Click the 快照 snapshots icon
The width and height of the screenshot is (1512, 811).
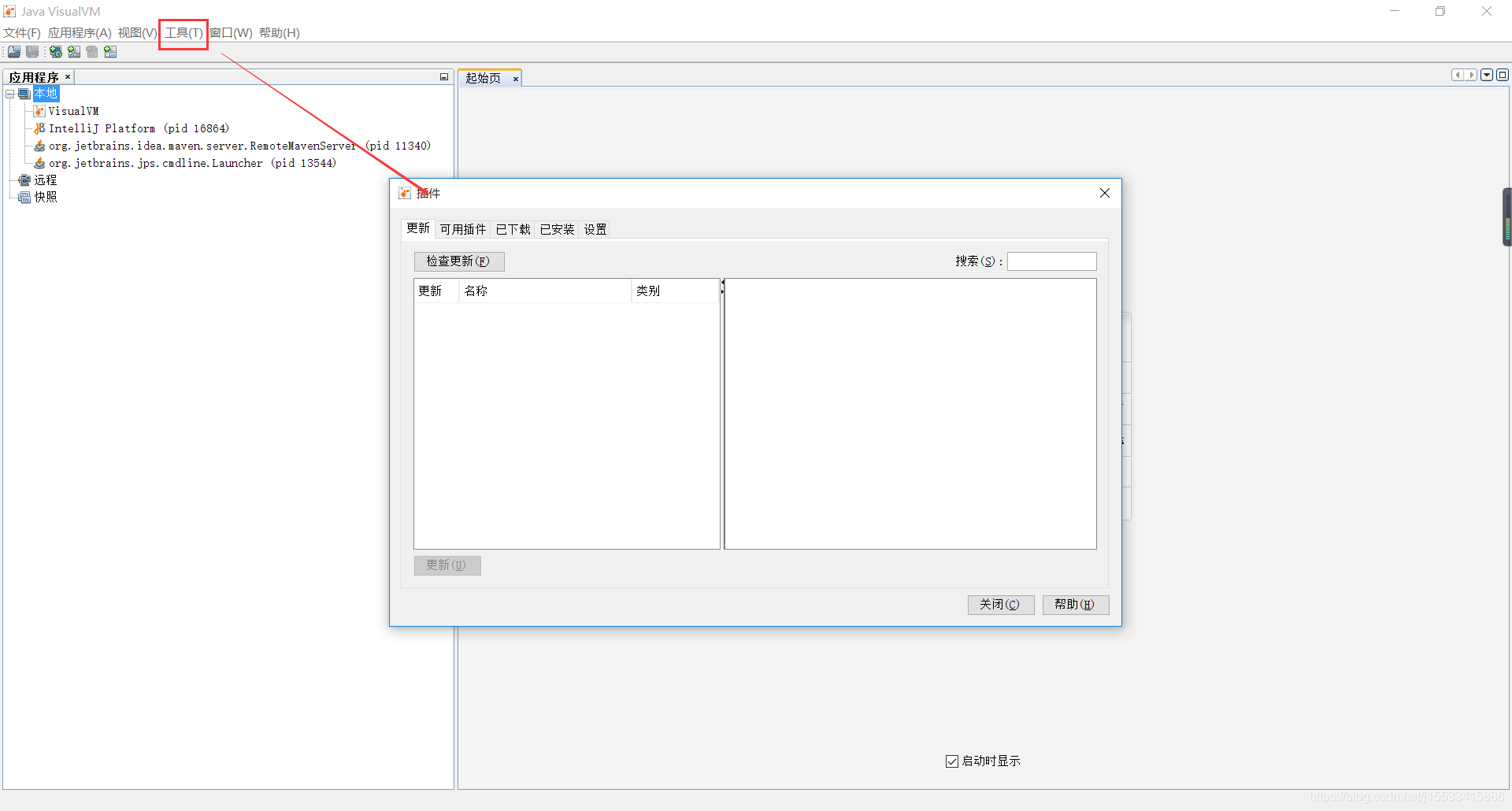click(x=24, y=198)
